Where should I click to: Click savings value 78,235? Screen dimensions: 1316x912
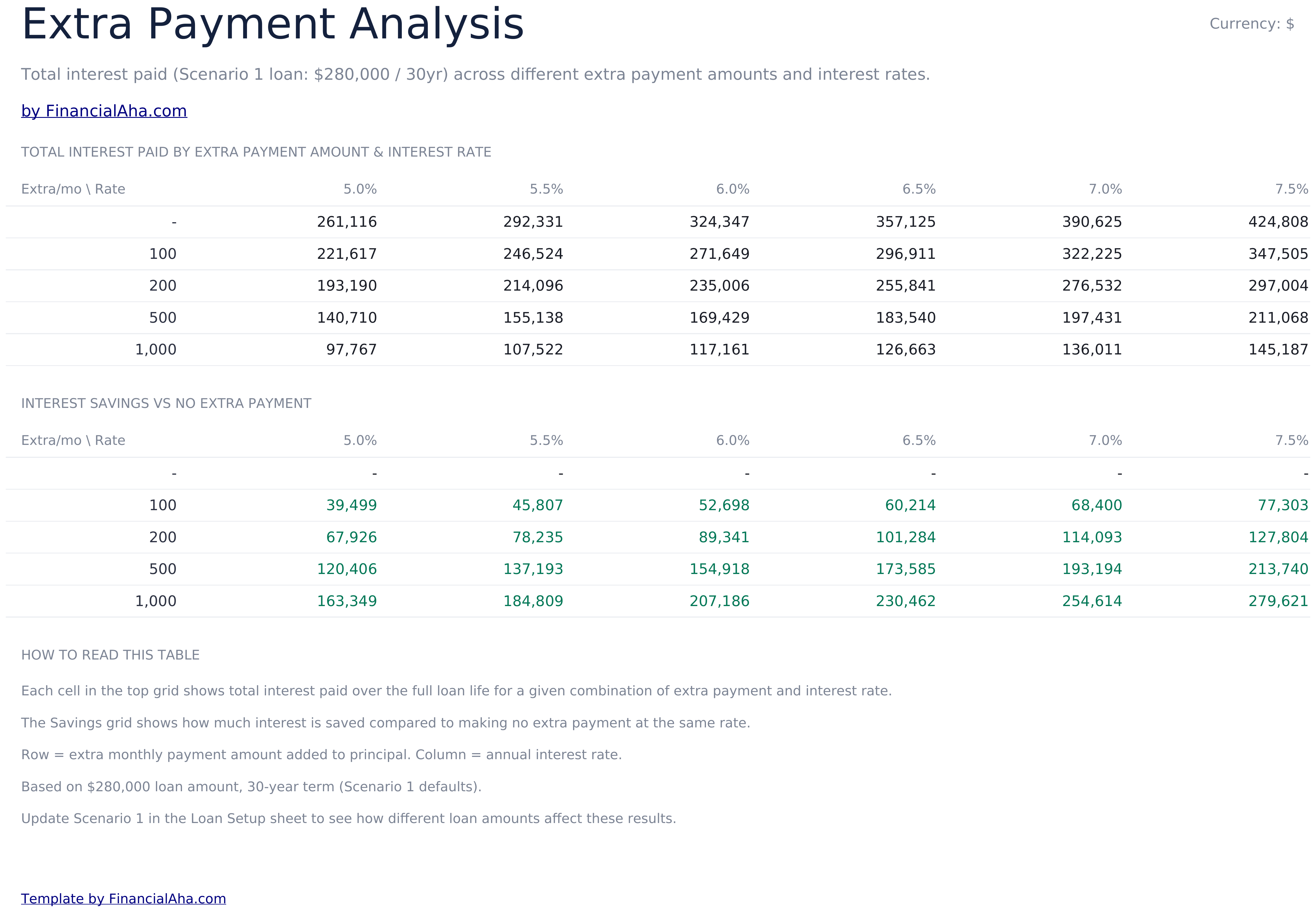[x=538, y=537]
